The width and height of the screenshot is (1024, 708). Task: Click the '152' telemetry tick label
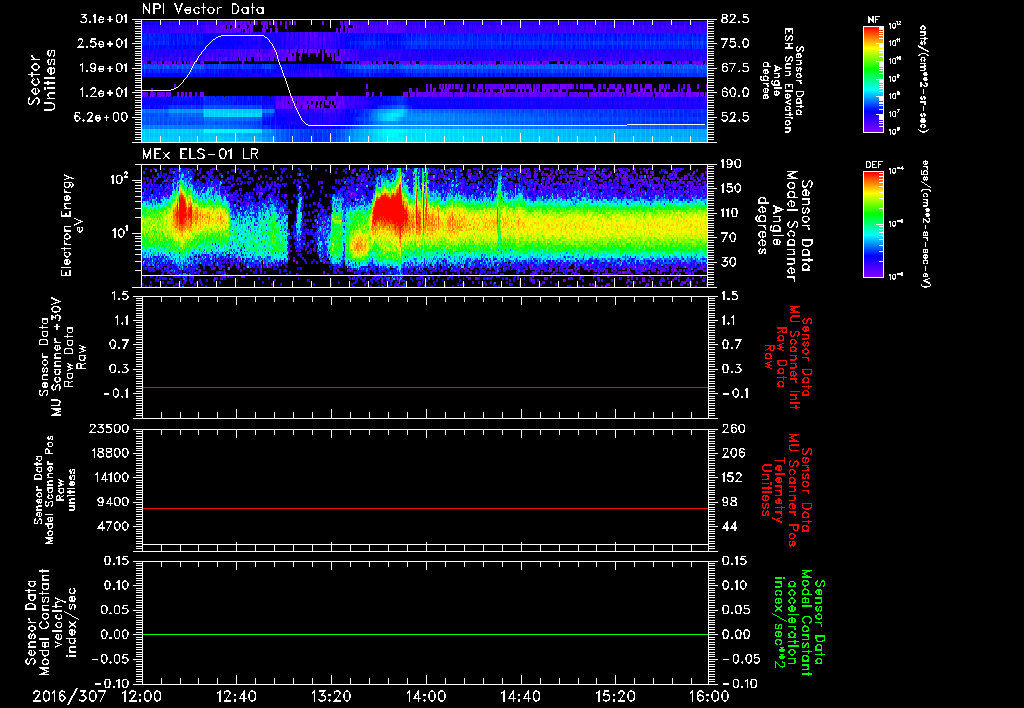pyautogui.click(x=732, y=477)
